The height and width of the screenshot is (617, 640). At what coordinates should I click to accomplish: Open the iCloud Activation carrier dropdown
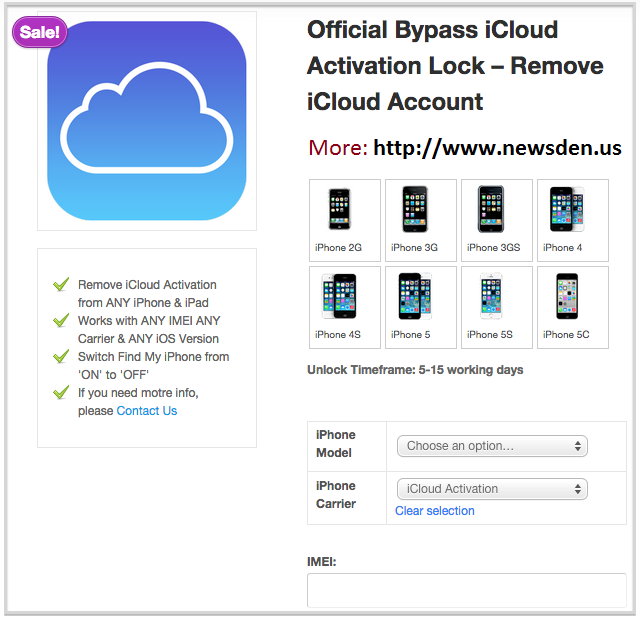coord(492,489)
